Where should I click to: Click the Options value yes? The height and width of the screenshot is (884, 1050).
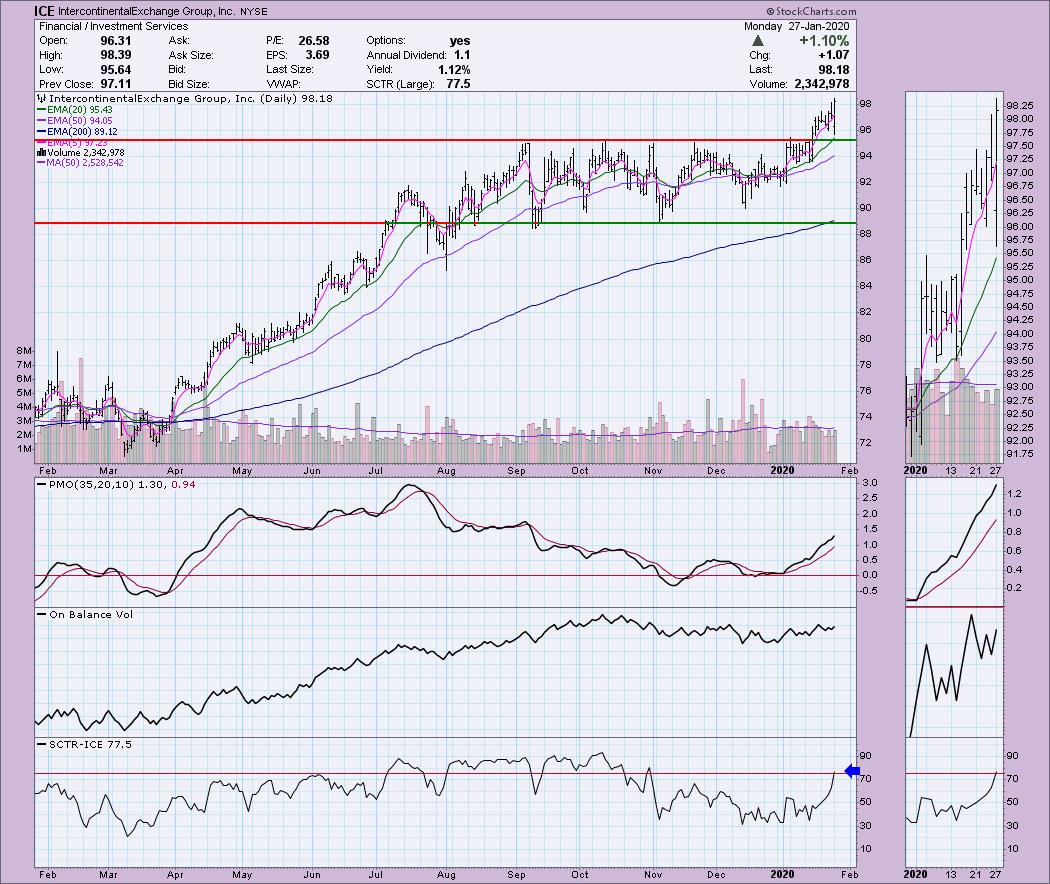460,41
